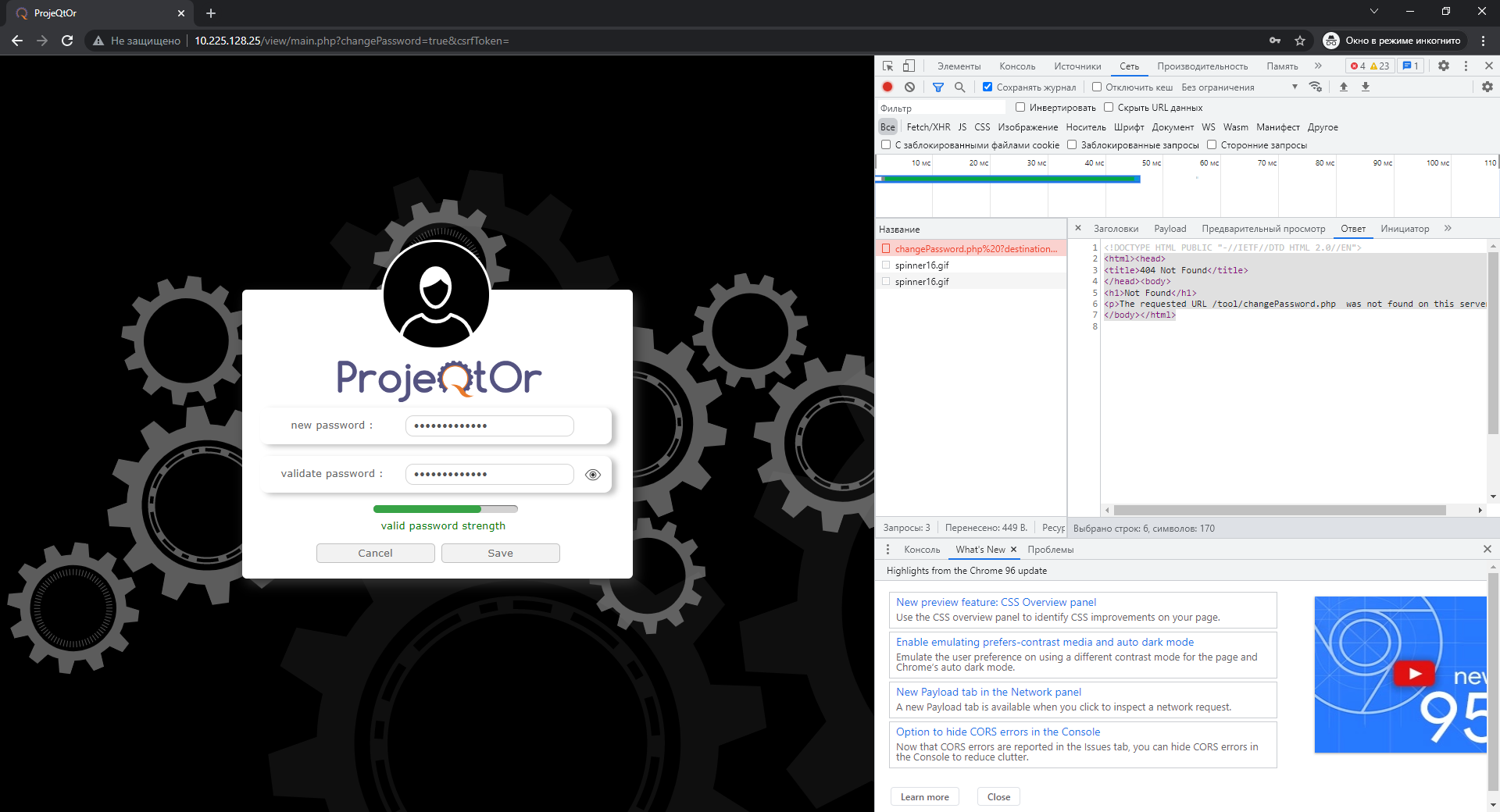The height and width of the screenshot is (812, 1500).
Task: Open the Без ограничения throttling dropdown
Action: [1238, 87]
